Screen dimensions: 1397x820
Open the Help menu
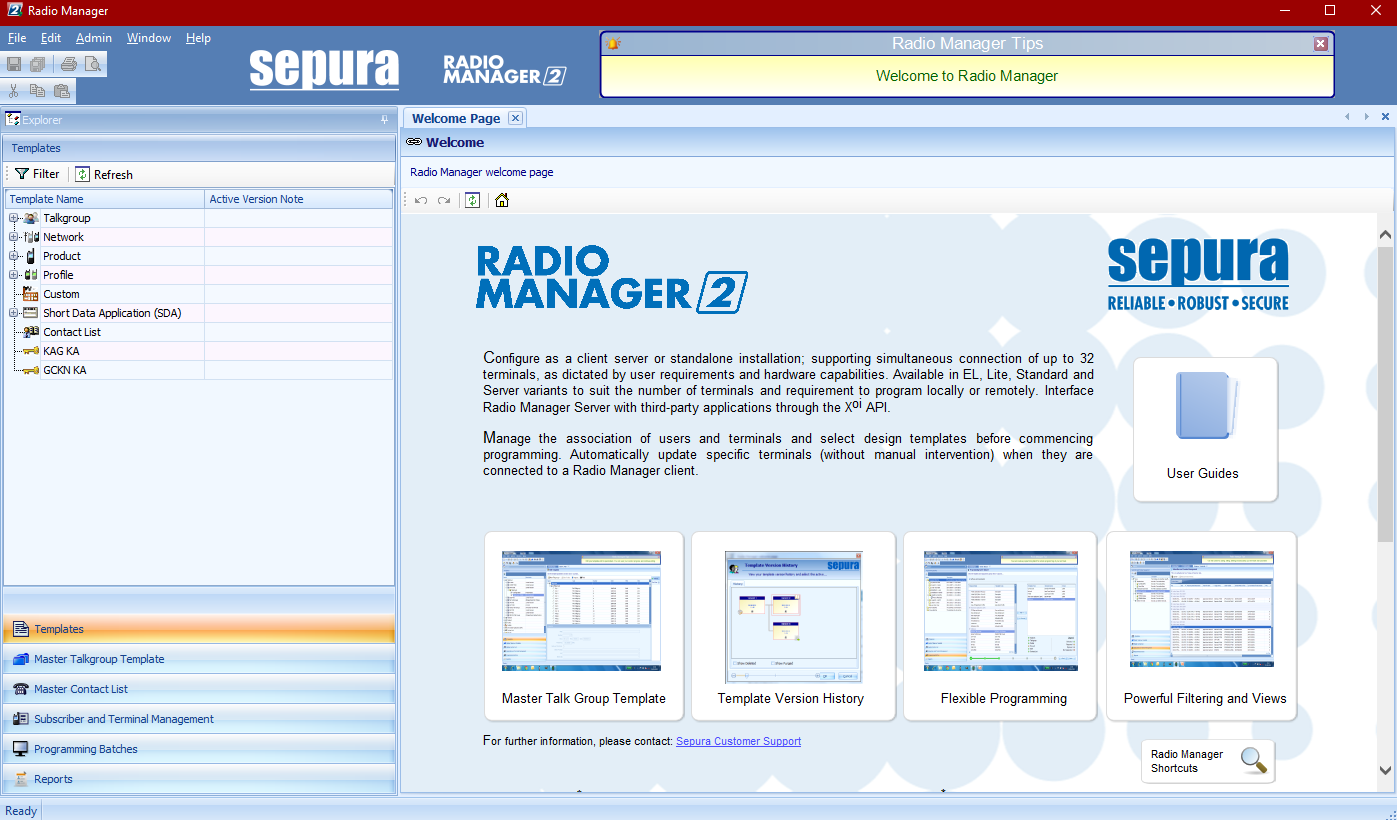[198, 38]
